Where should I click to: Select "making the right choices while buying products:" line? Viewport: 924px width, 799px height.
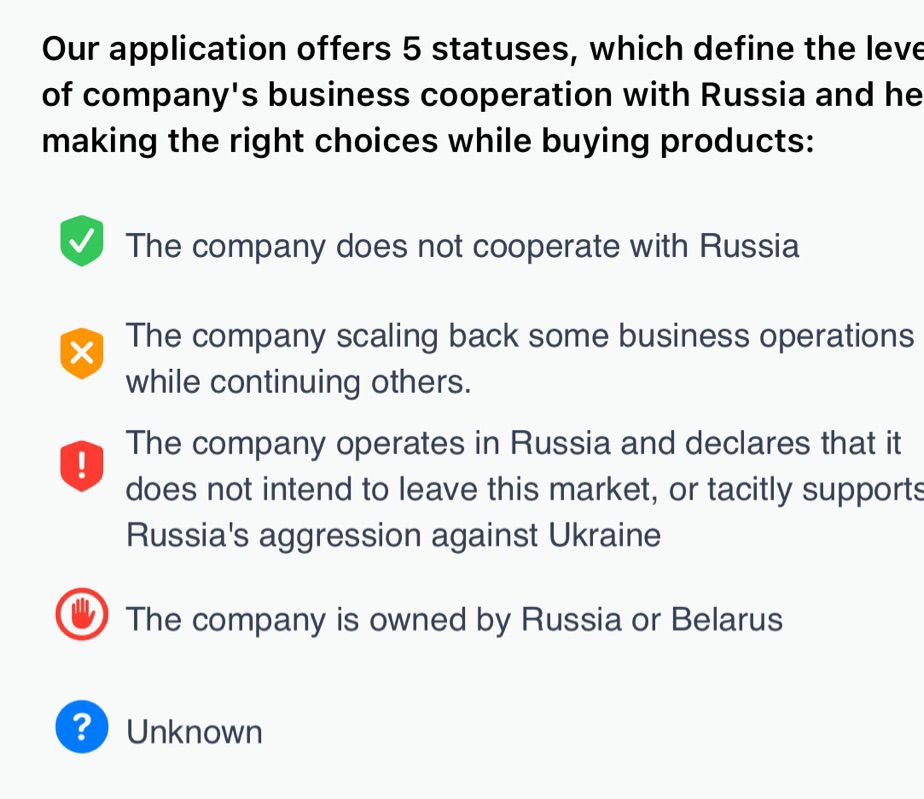tap(428, 141)
